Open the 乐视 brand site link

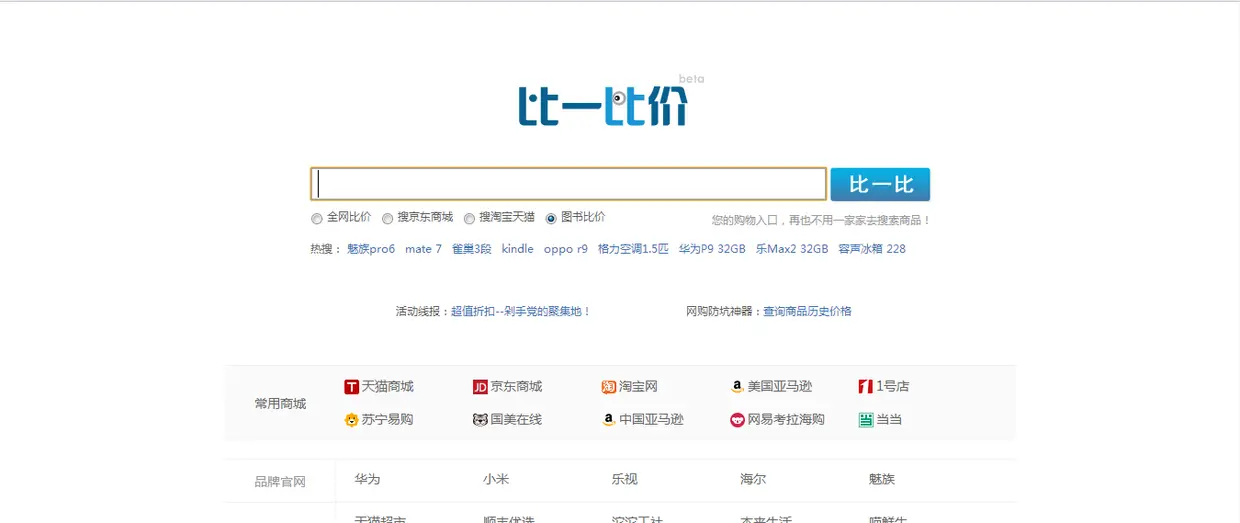(625, 479)
